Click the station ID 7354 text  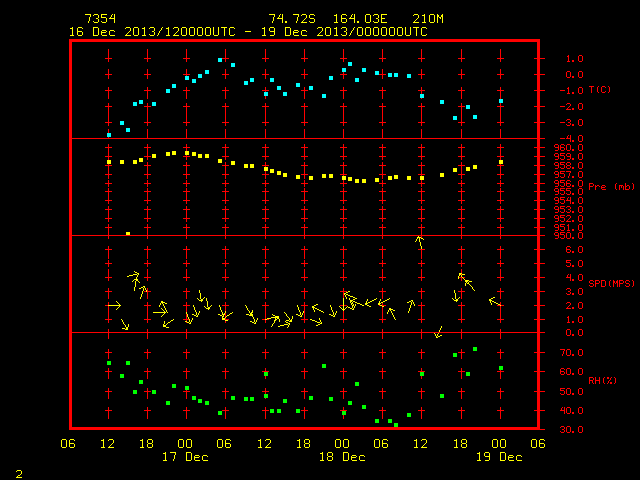pos(100,19)
